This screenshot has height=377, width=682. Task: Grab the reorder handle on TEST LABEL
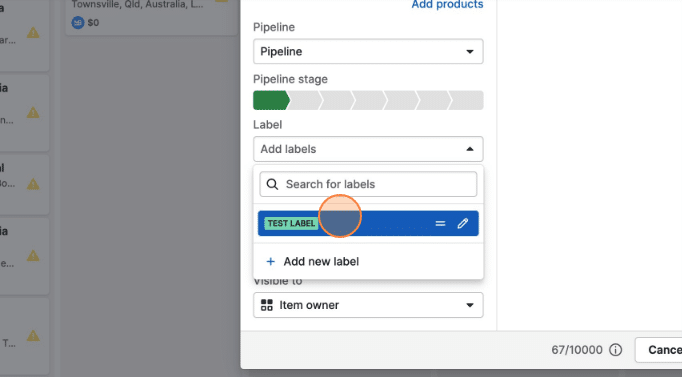440,224
